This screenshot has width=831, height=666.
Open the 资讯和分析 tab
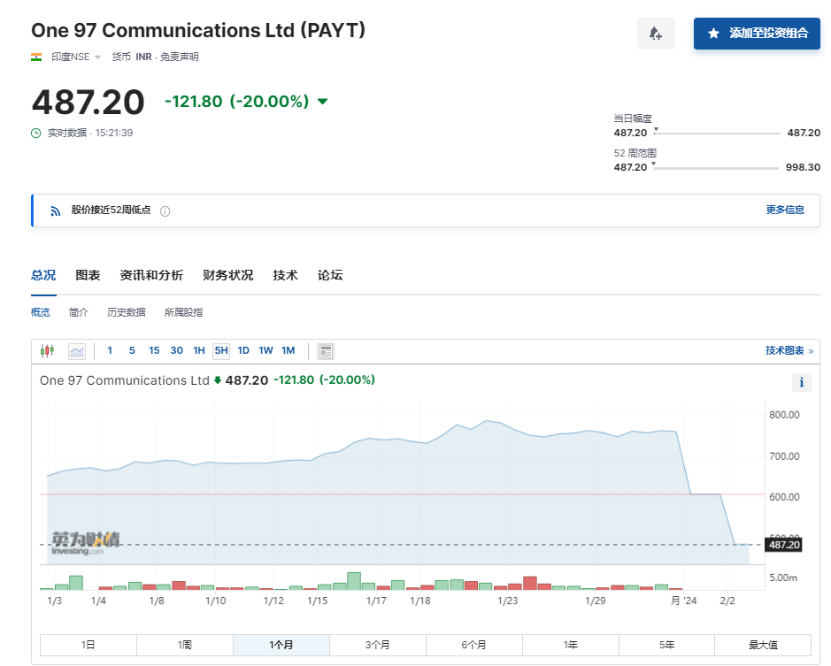(151, 276)
